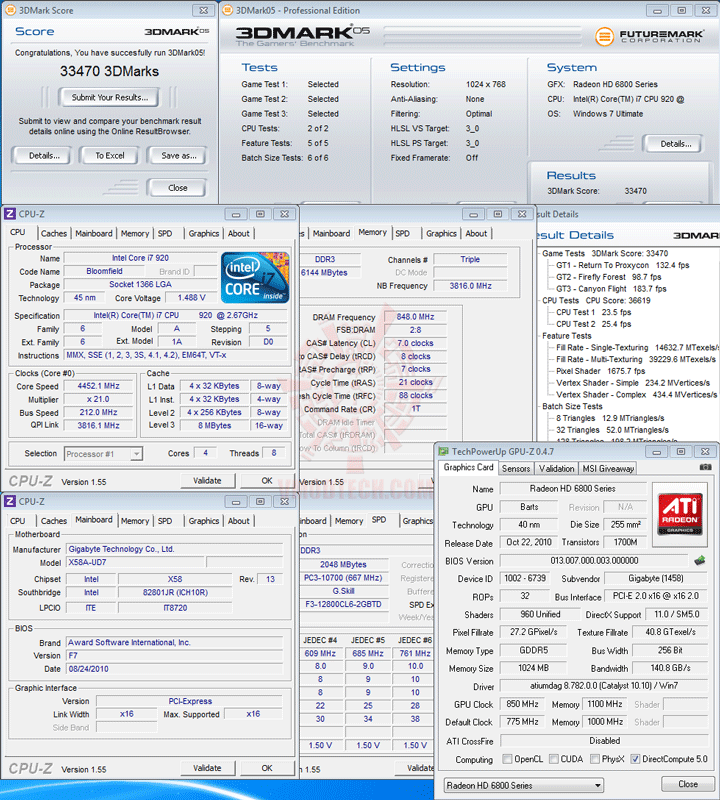Open the Validation tab in GPU-Z
The width and height of the screenshot is (720, 800).
pos(556,468)
